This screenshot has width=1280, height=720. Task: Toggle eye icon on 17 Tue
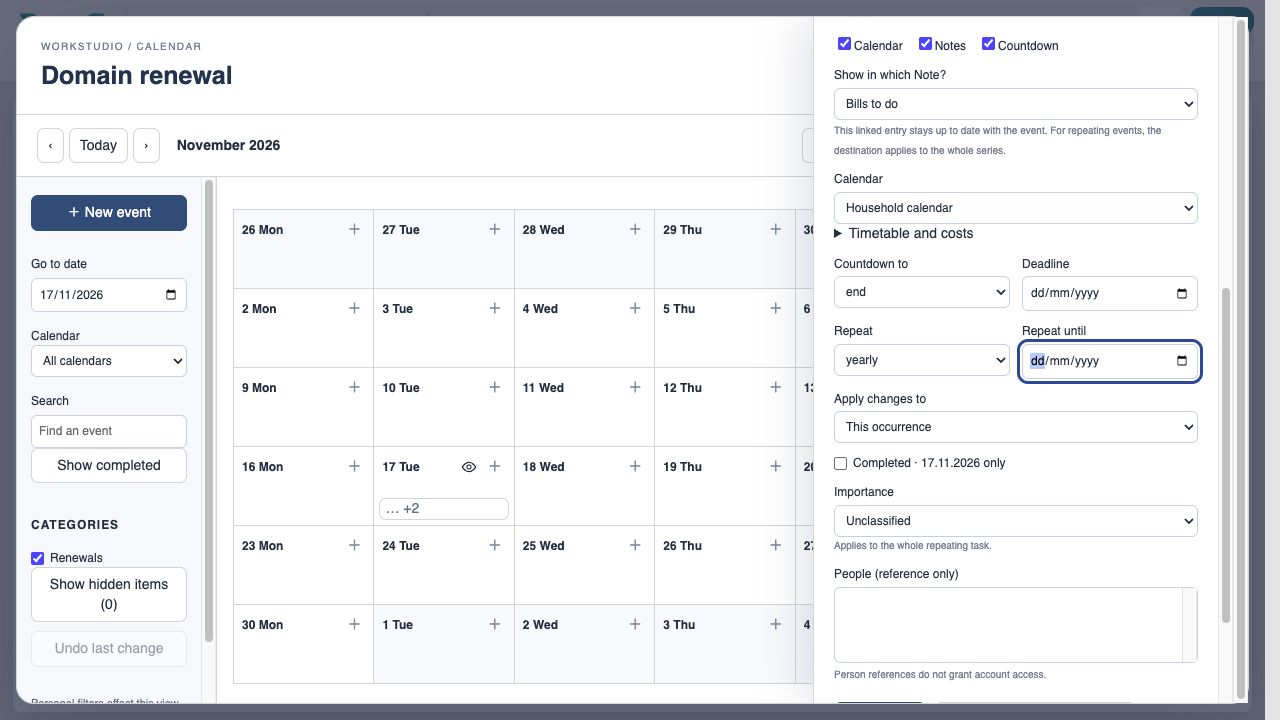point(469,467)
